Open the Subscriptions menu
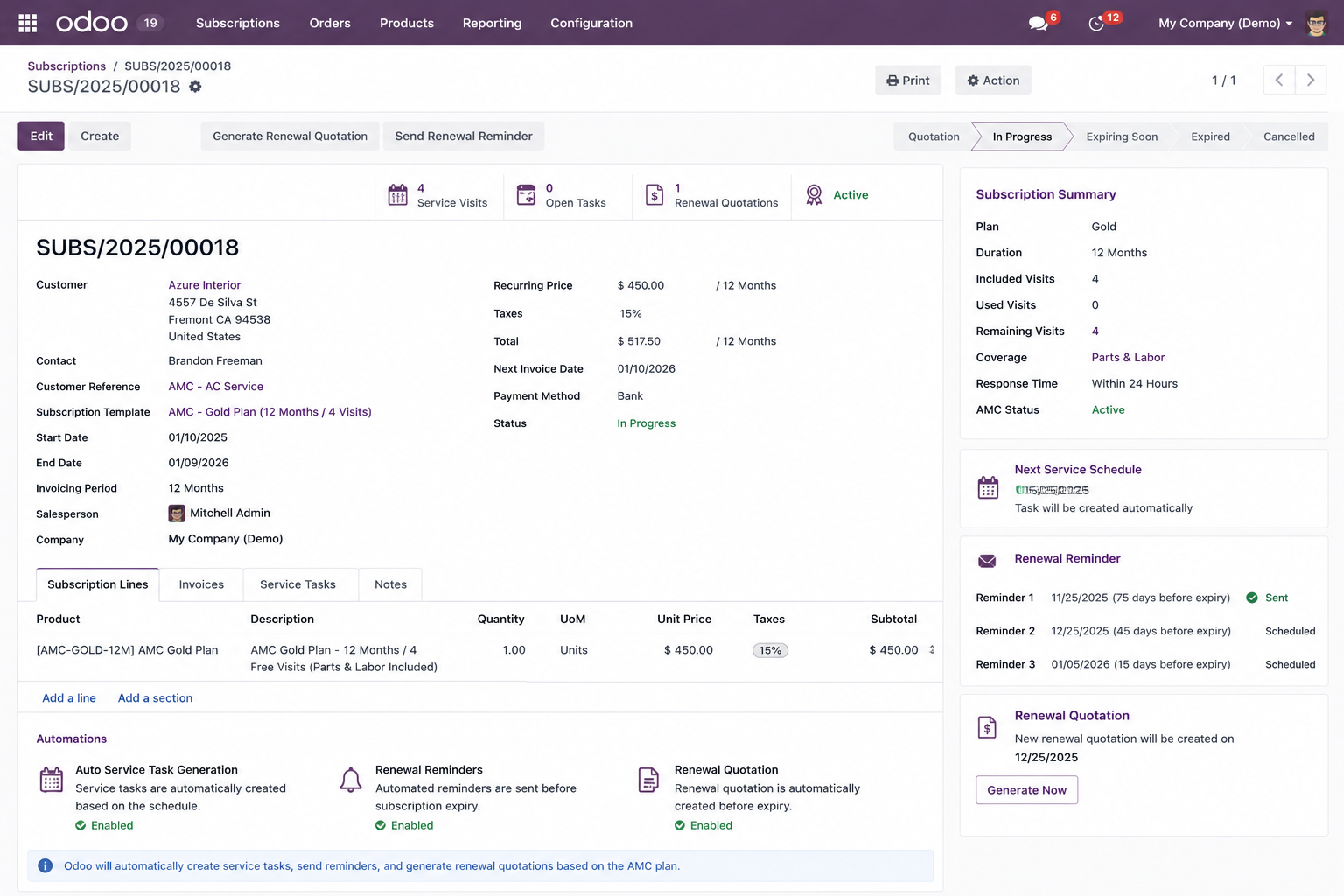1344x896 pixels. 238,23
